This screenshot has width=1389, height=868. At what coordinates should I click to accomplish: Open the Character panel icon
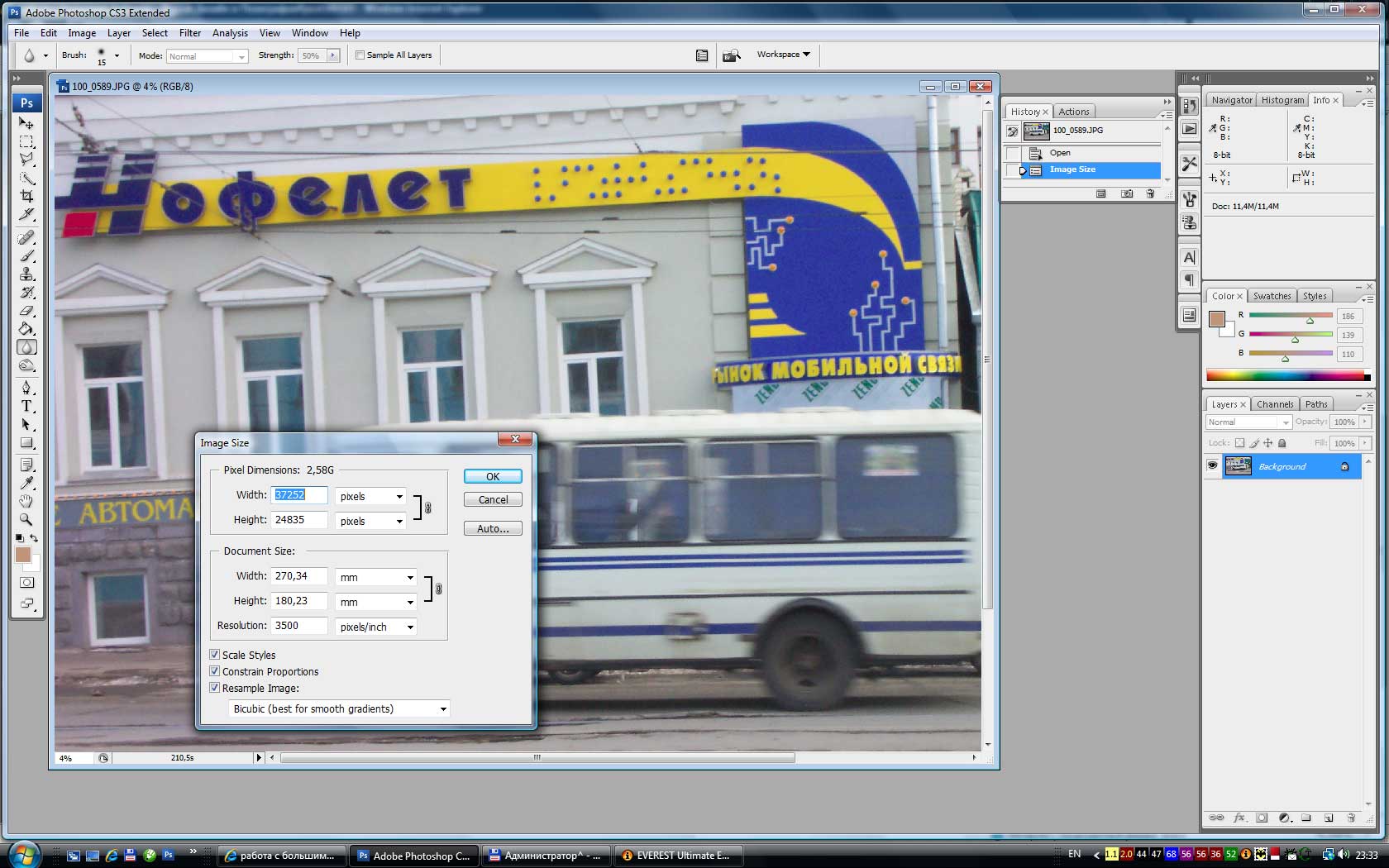coord(1189,257)
